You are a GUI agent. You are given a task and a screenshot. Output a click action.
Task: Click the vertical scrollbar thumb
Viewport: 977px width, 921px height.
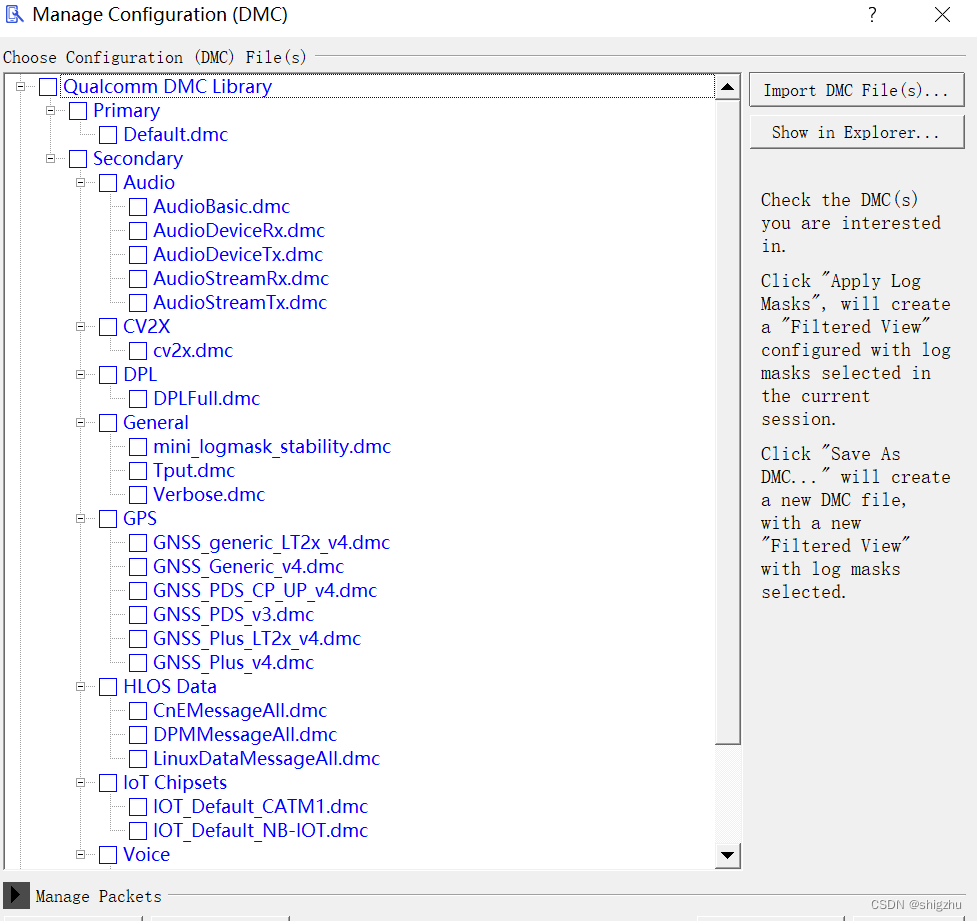point(727,422)
